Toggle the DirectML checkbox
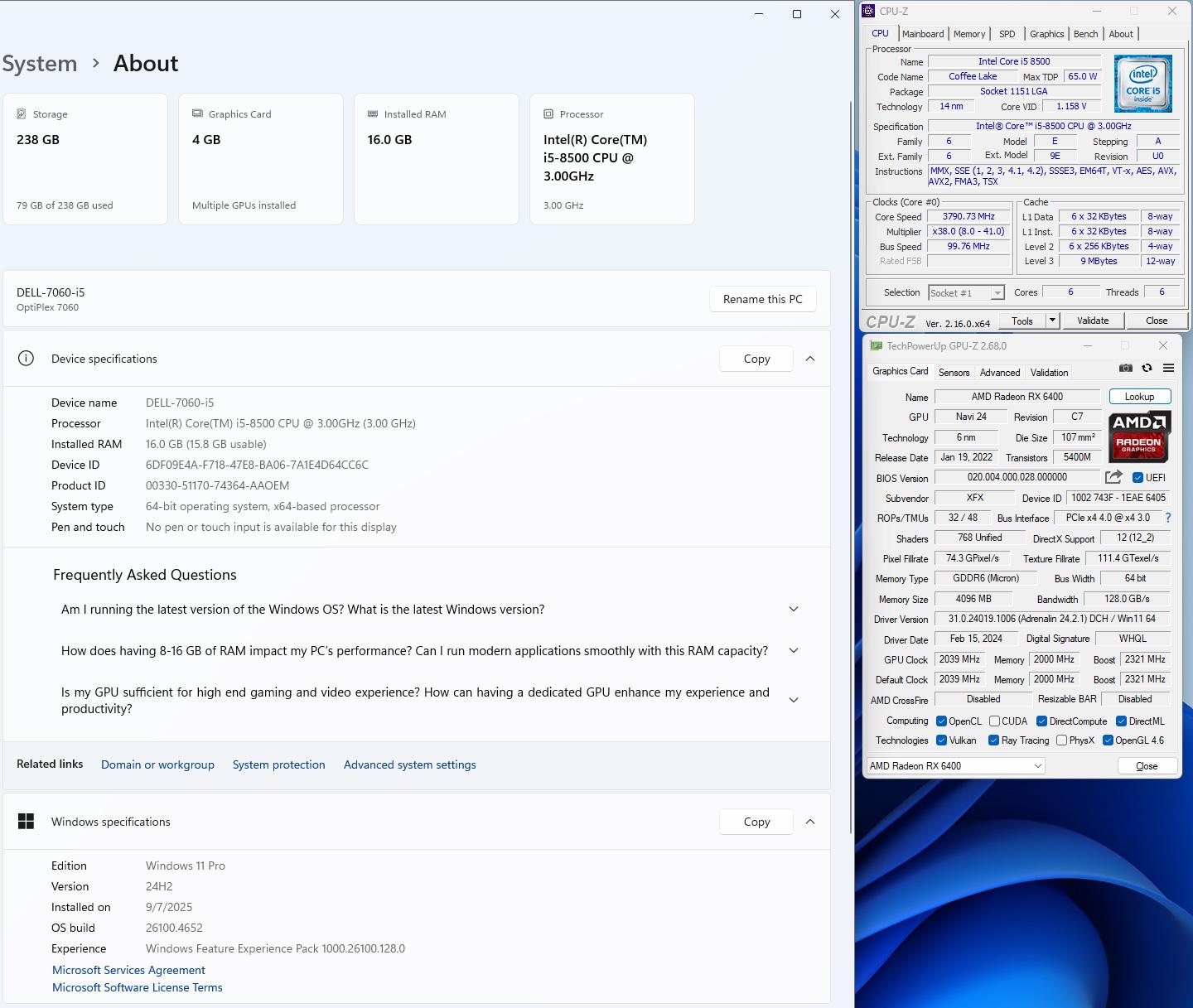Viewport: 1193px width, 1008px height. 1121,721
